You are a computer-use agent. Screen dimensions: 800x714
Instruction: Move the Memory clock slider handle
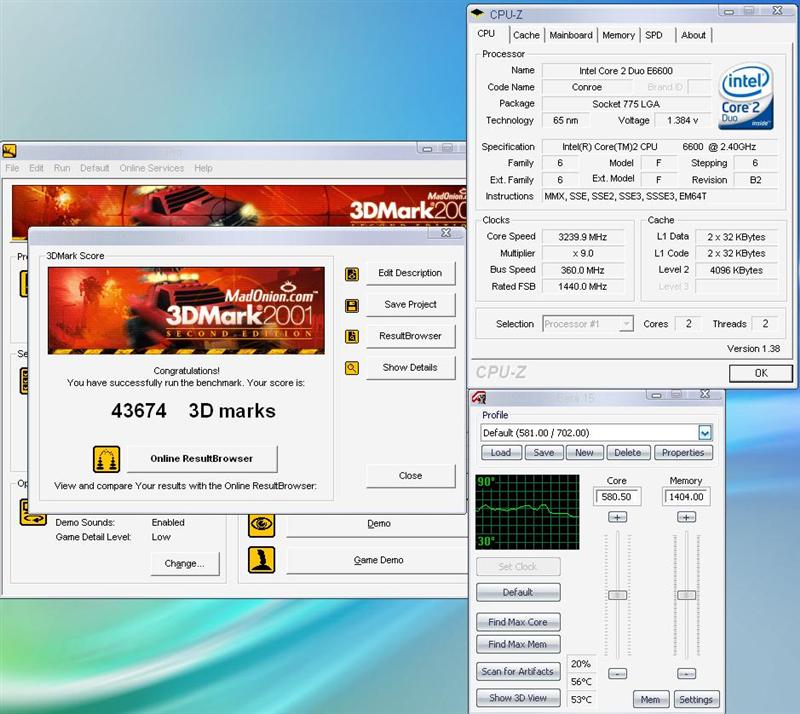click(686, 595)
